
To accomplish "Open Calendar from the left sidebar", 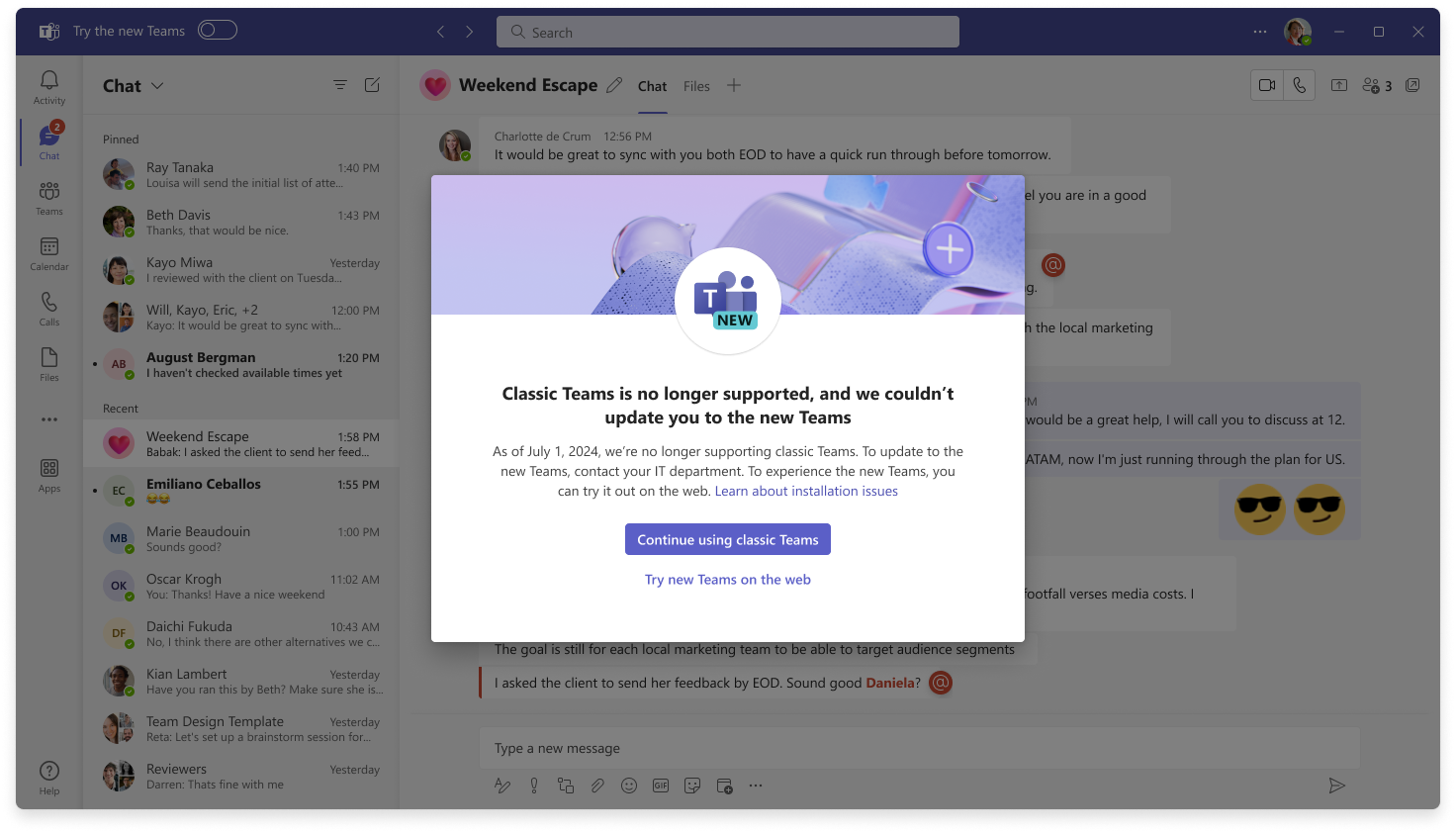I will click(x=48, y=253).
